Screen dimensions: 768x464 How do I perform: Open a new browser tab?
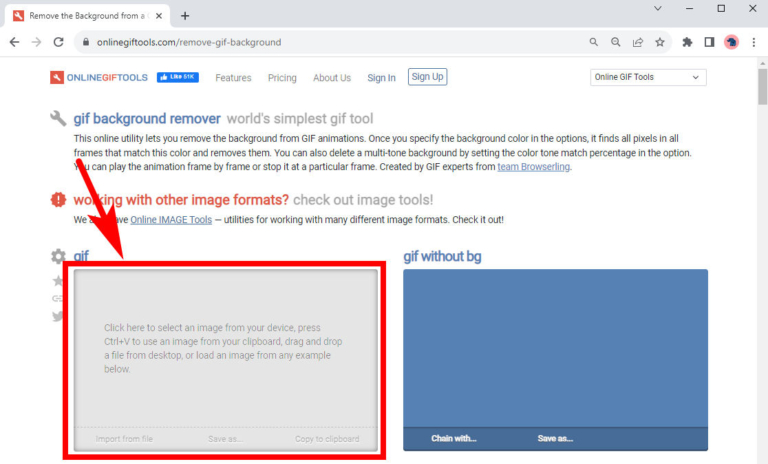tap(185, 16)
